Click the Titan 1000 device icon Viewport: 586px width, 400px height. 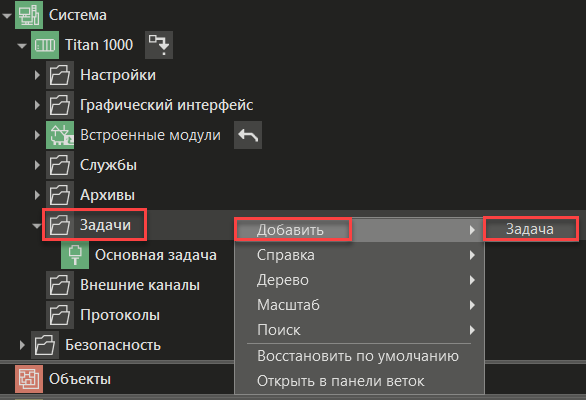[45, 45]
